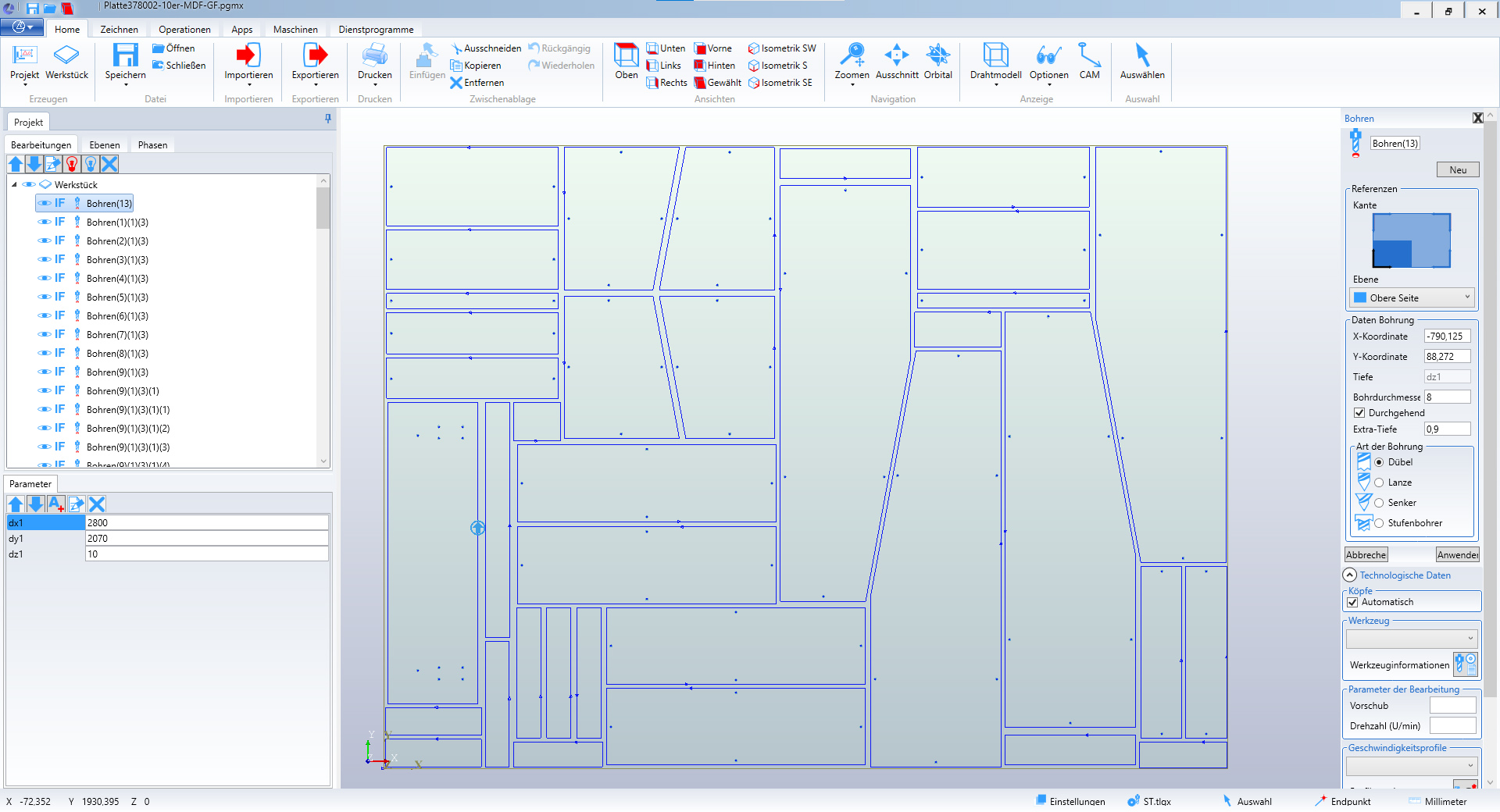Select the Senker drill type
Image resolution: width=1500 pixels, height=812 pixels.
1379,503
